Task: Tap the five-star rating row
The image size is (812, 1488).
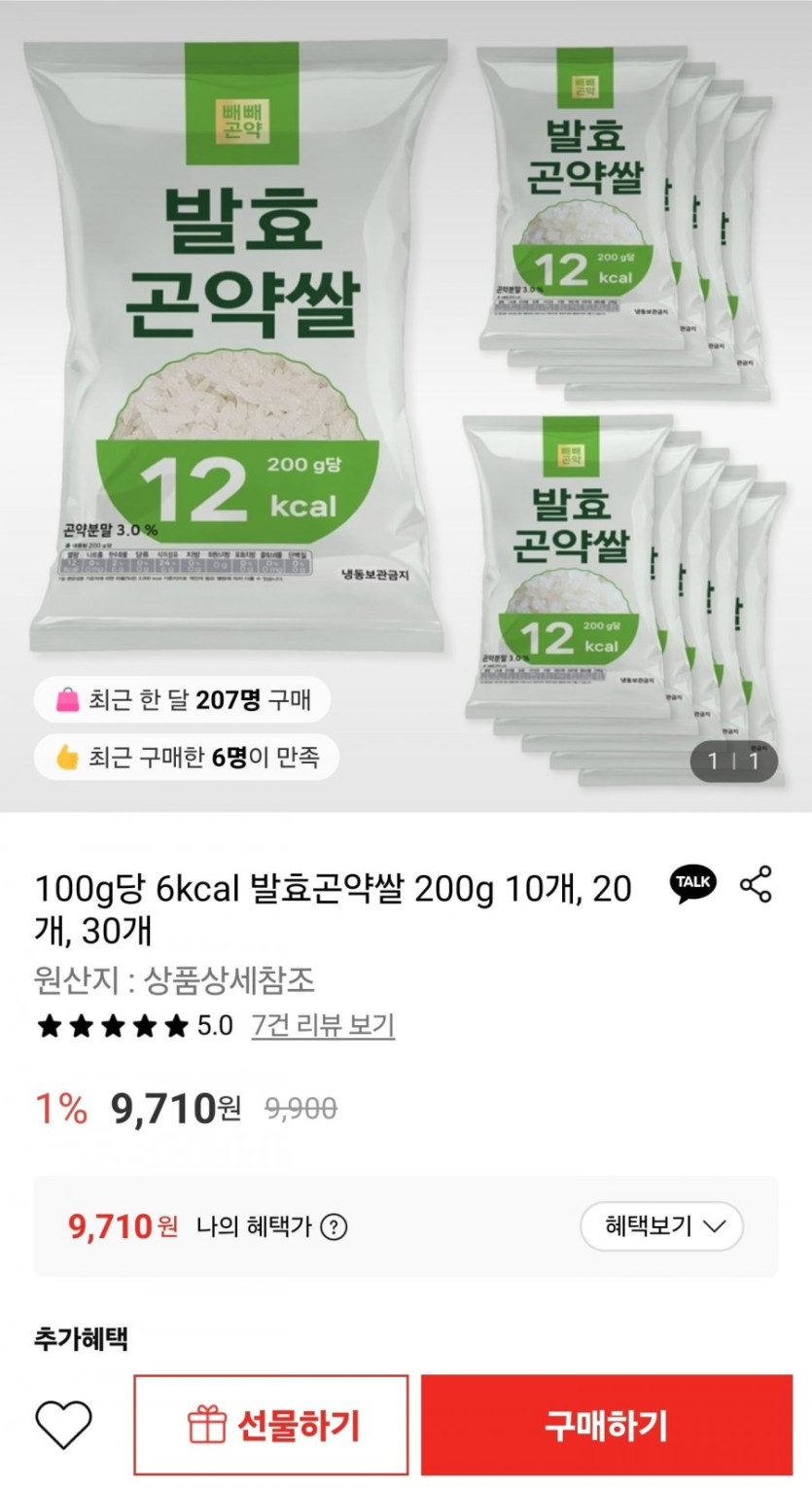Action: coord(112,1026)
